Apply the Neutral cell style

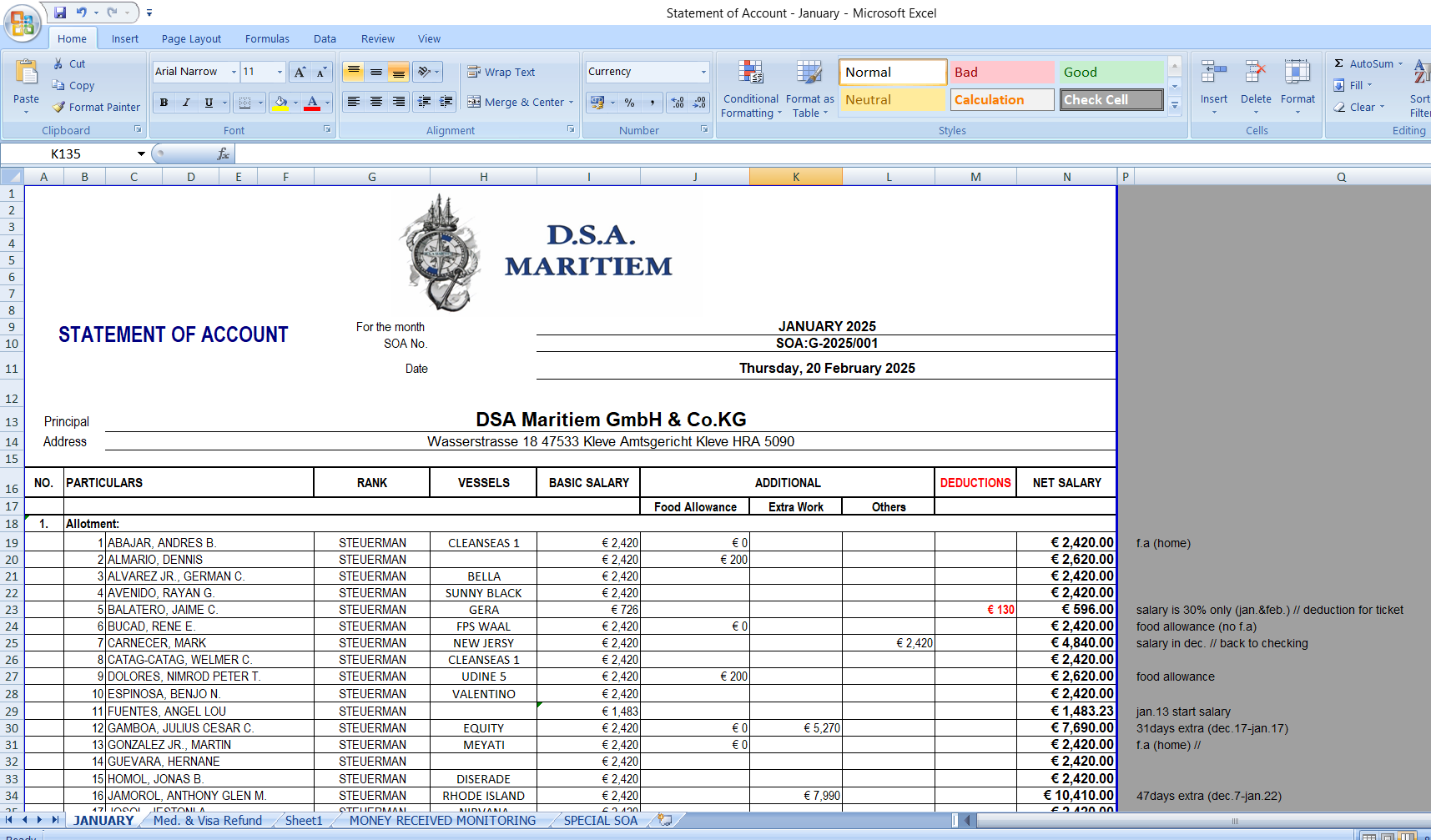pyautogui.click(x=893, y=99)
